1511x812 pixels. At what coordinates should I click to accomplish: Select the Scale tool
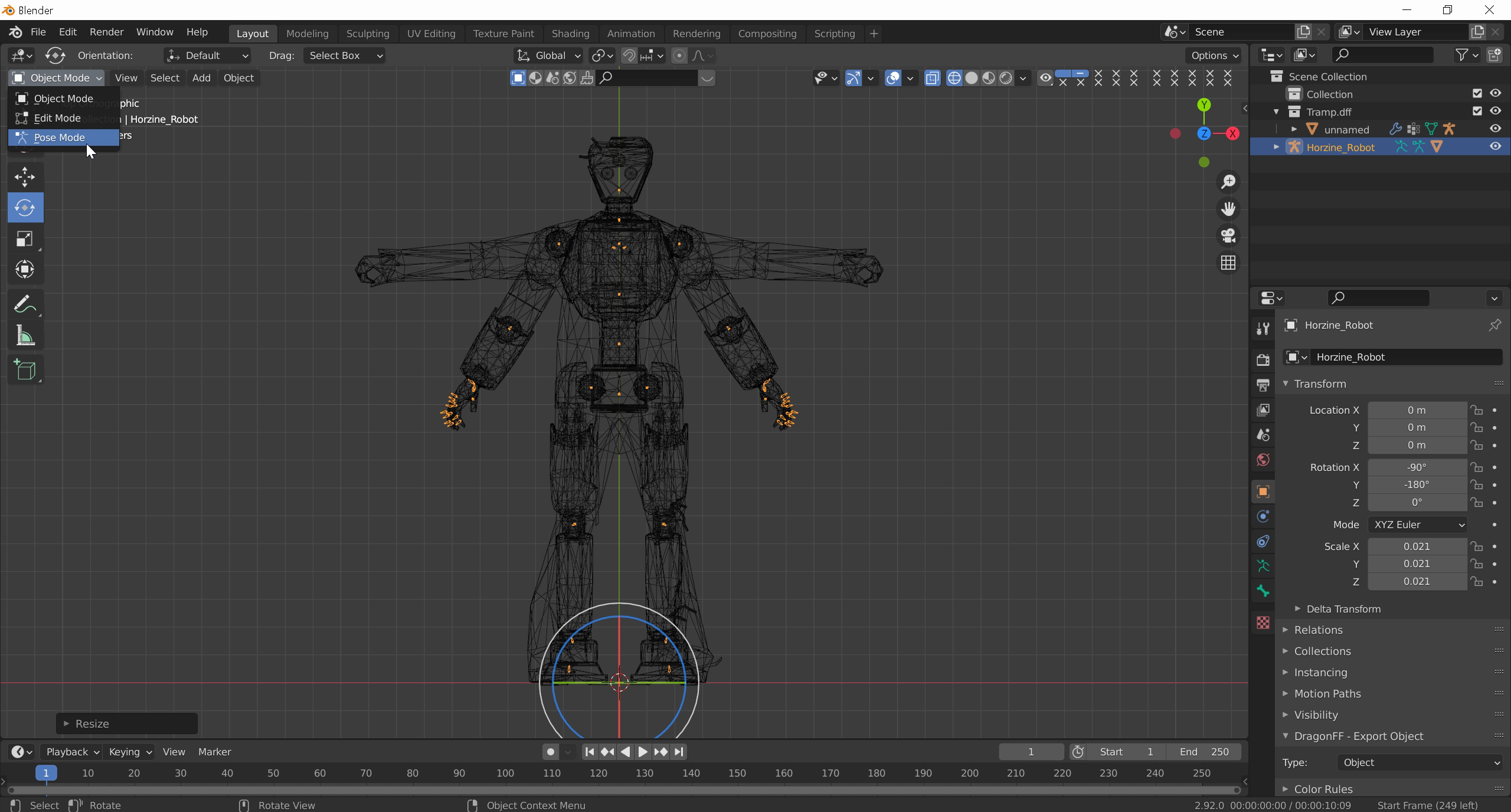(25, 239)
